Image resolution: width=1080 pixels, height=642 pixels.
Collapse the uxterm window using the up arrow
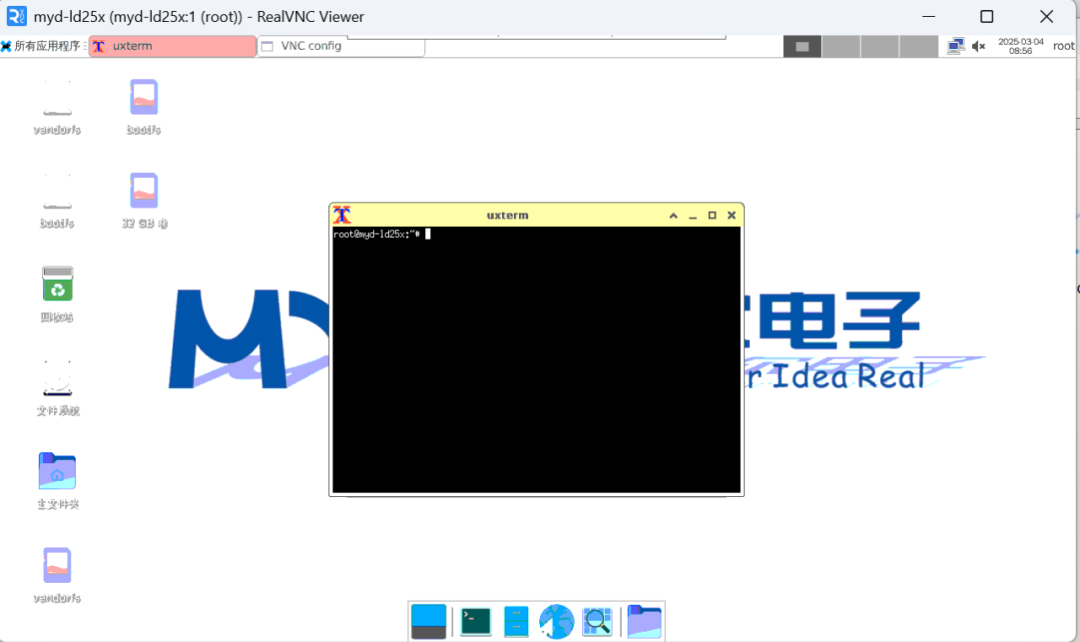[x=672, y=214]
